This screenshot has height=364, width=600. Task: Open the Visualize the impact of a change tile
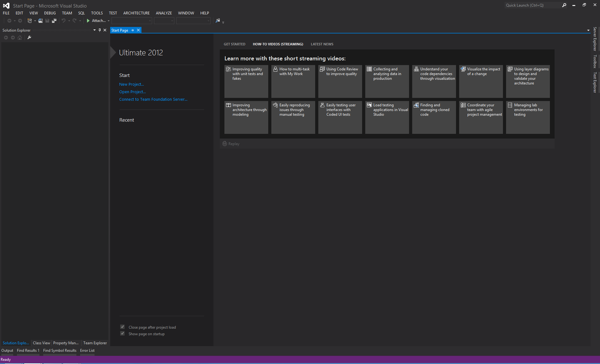(x=481, y=82)
